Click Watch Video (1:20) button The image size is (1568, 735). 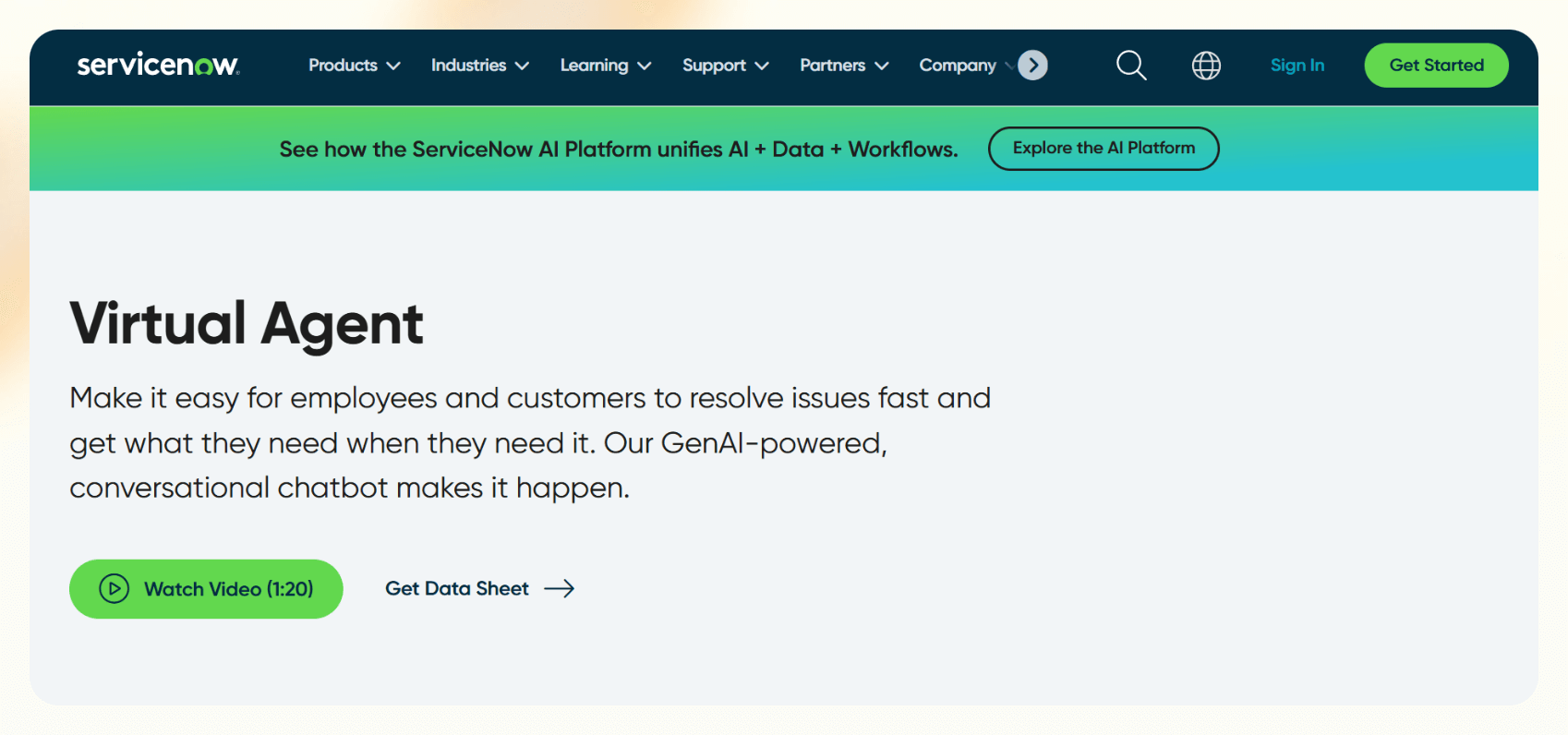click(206, 589)
